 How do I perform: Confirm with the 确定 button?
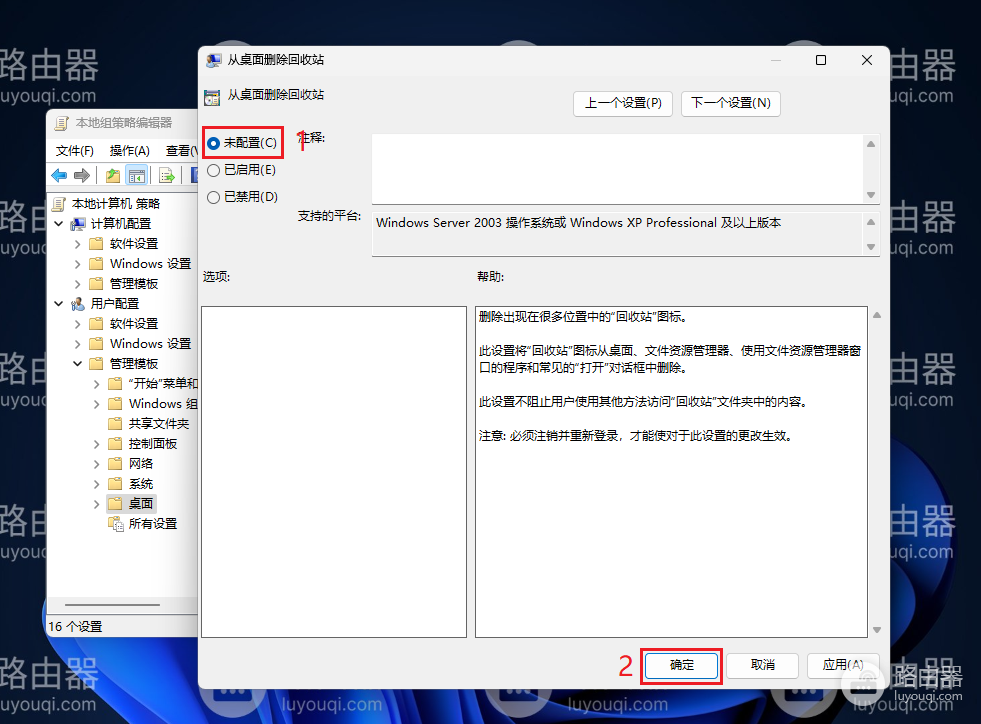681,665
